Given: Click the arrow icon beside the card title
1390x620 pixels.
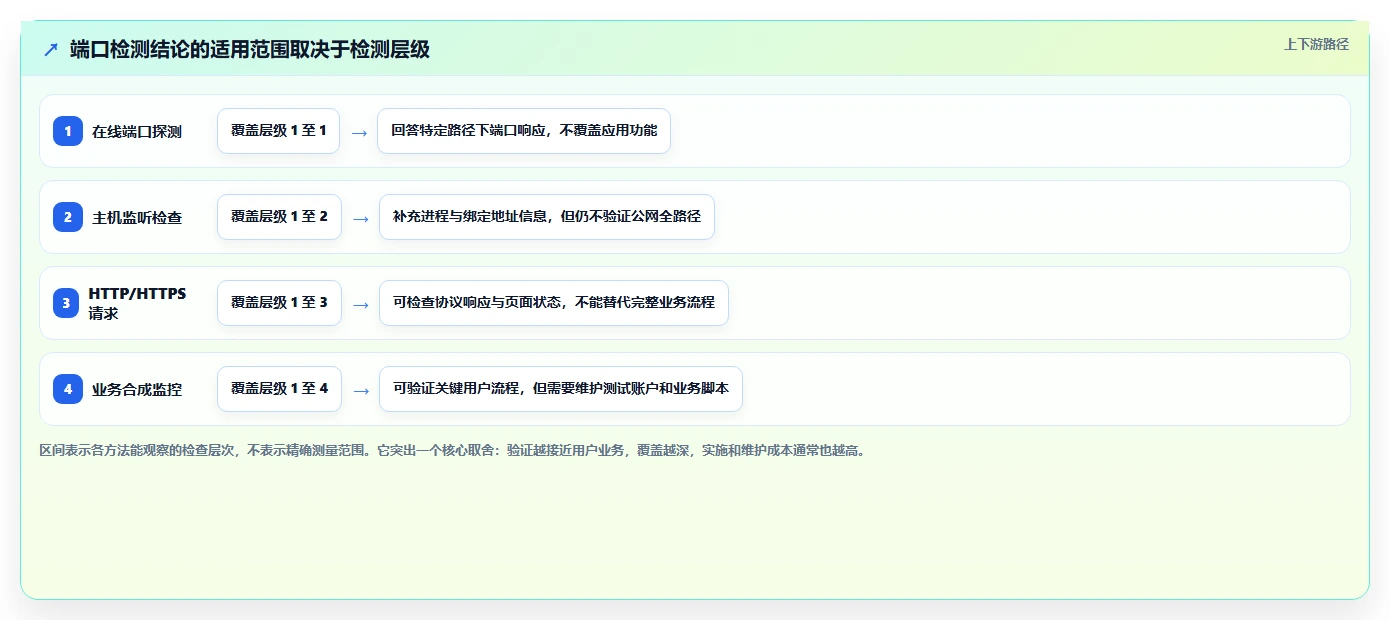Looking at the screenshot, I should [x=51, y=50].
